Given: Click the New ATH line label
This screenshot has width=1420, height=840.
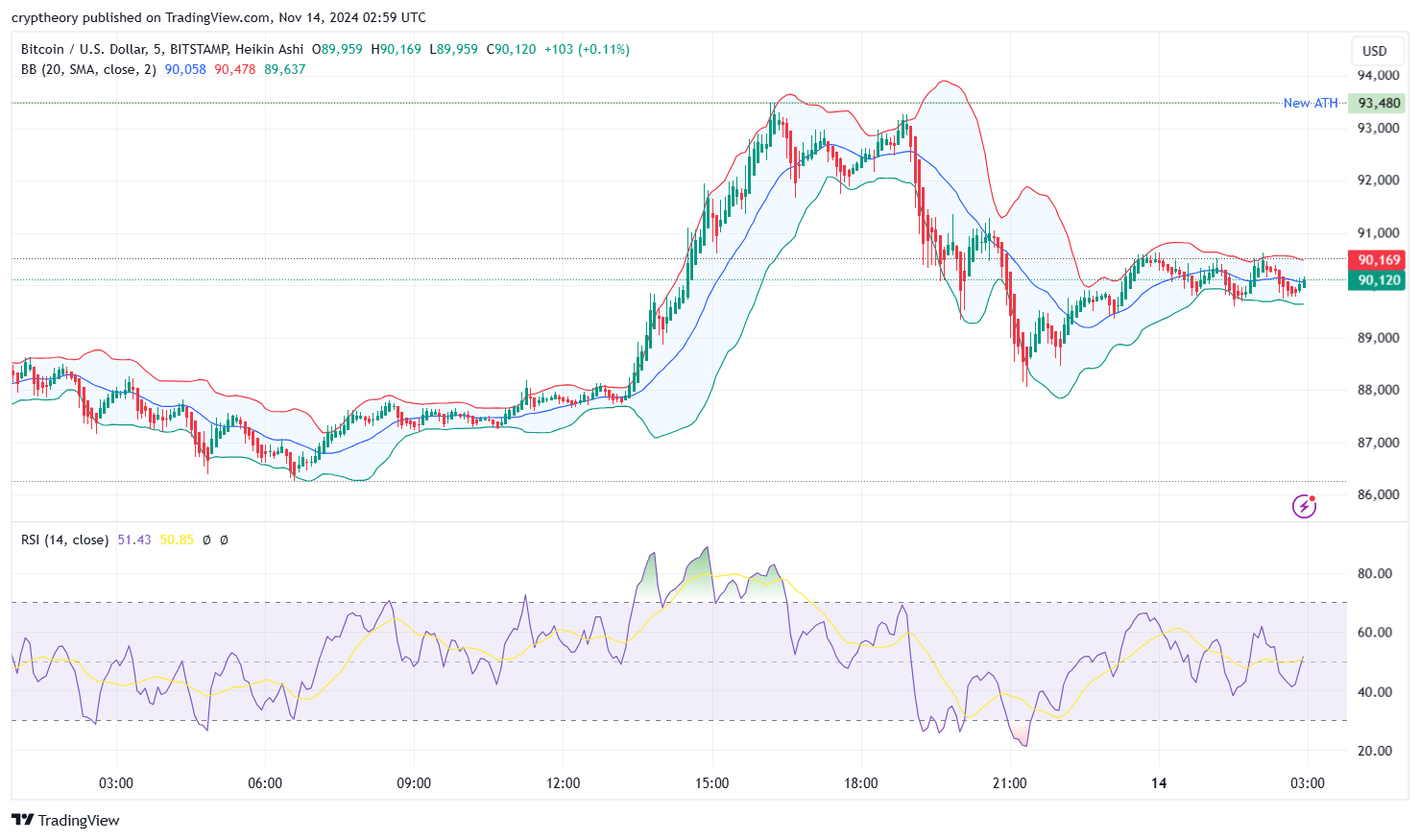Looking at the screenshot, I should 1311,103.
